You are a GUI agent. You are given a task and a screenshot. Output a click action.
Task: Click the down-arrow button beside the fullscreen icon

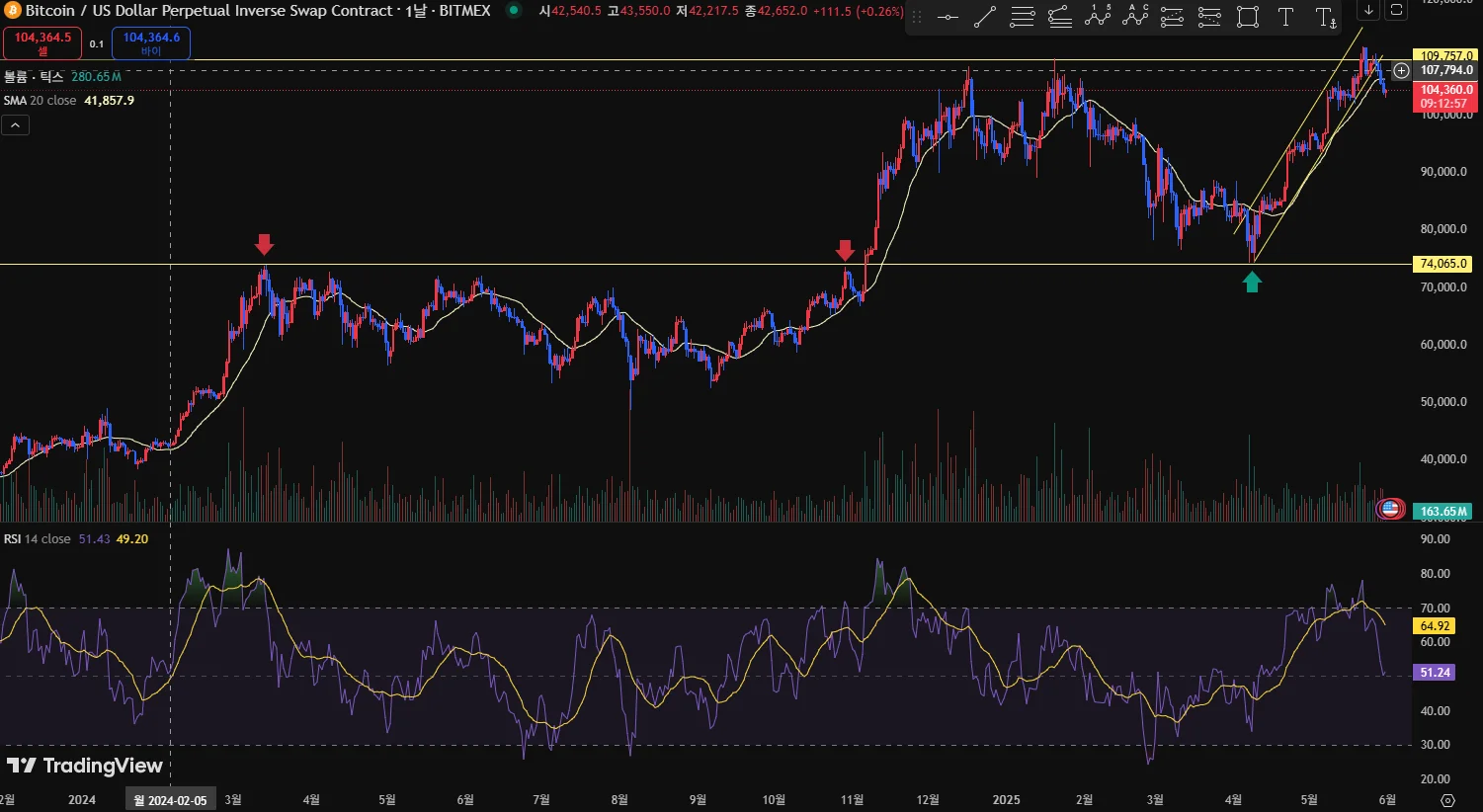[x=1368, y=10]
